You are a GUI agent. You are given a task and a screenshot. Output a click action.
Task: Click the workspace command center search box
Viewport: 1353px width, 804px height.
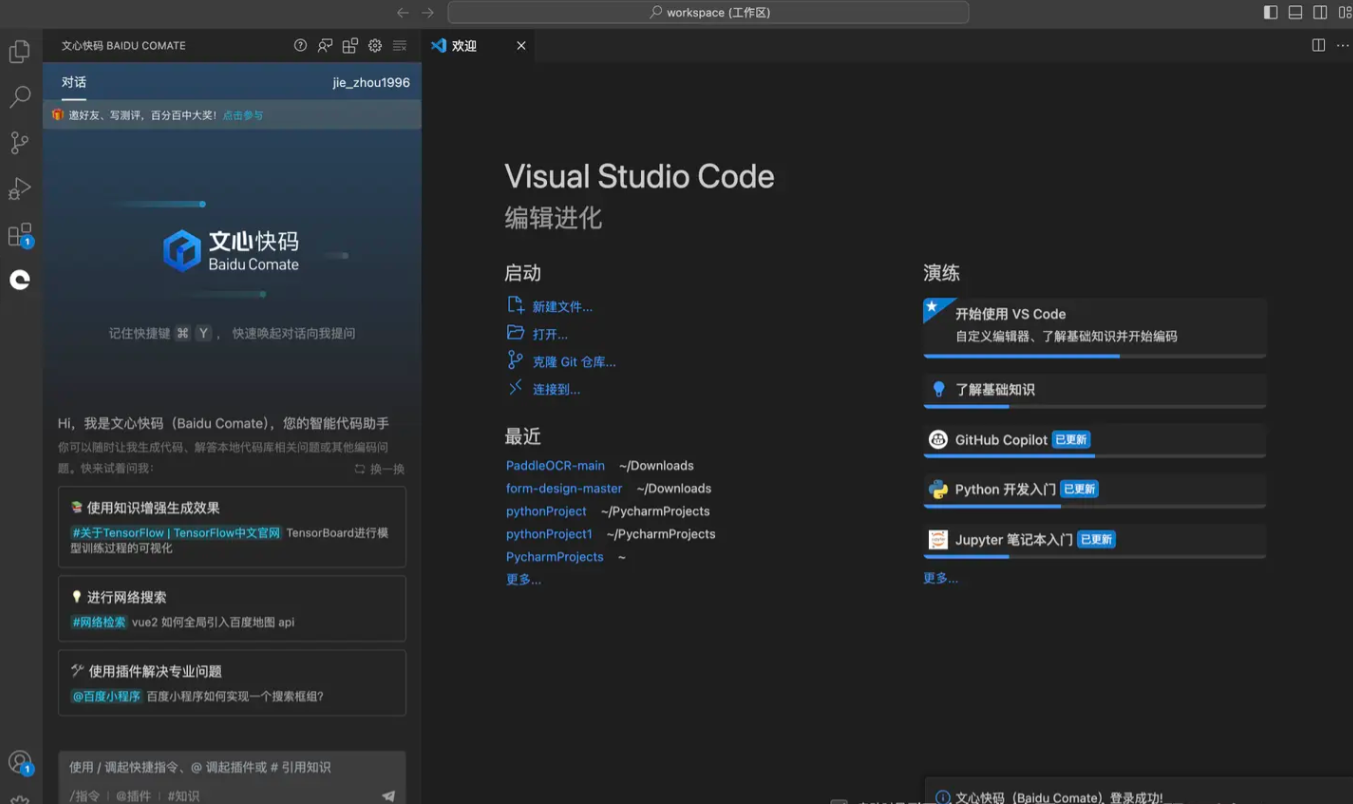(x=708, y=13)
